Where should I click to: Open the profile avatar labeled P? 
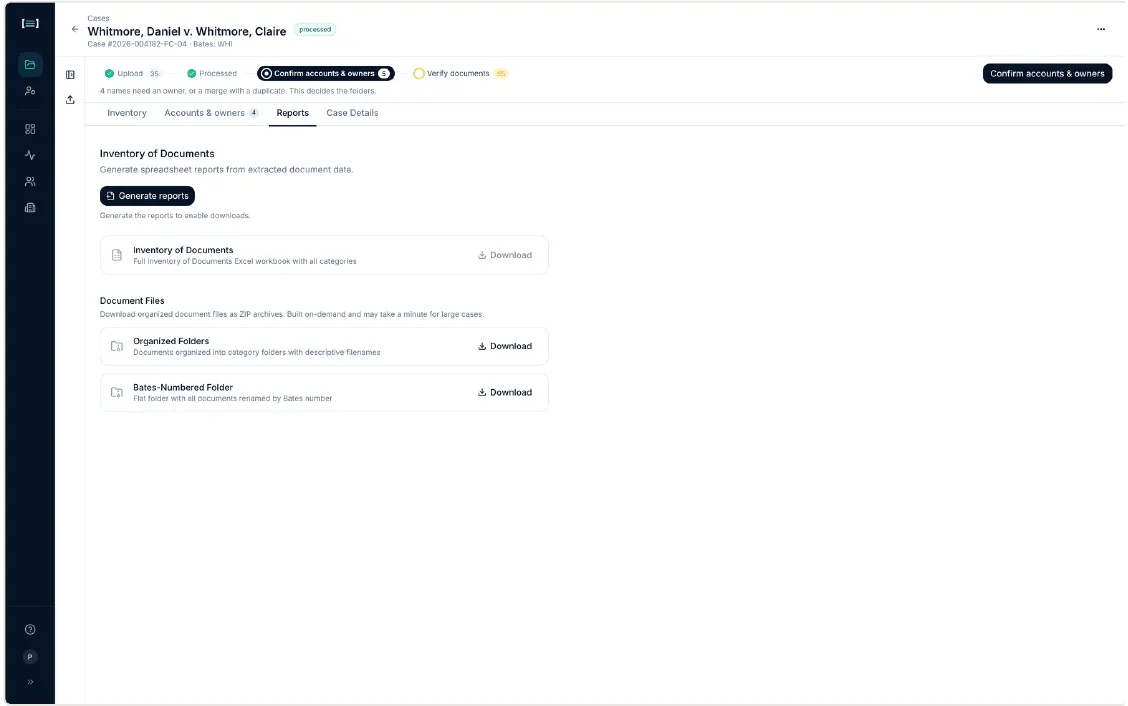[x=29, y=656]
